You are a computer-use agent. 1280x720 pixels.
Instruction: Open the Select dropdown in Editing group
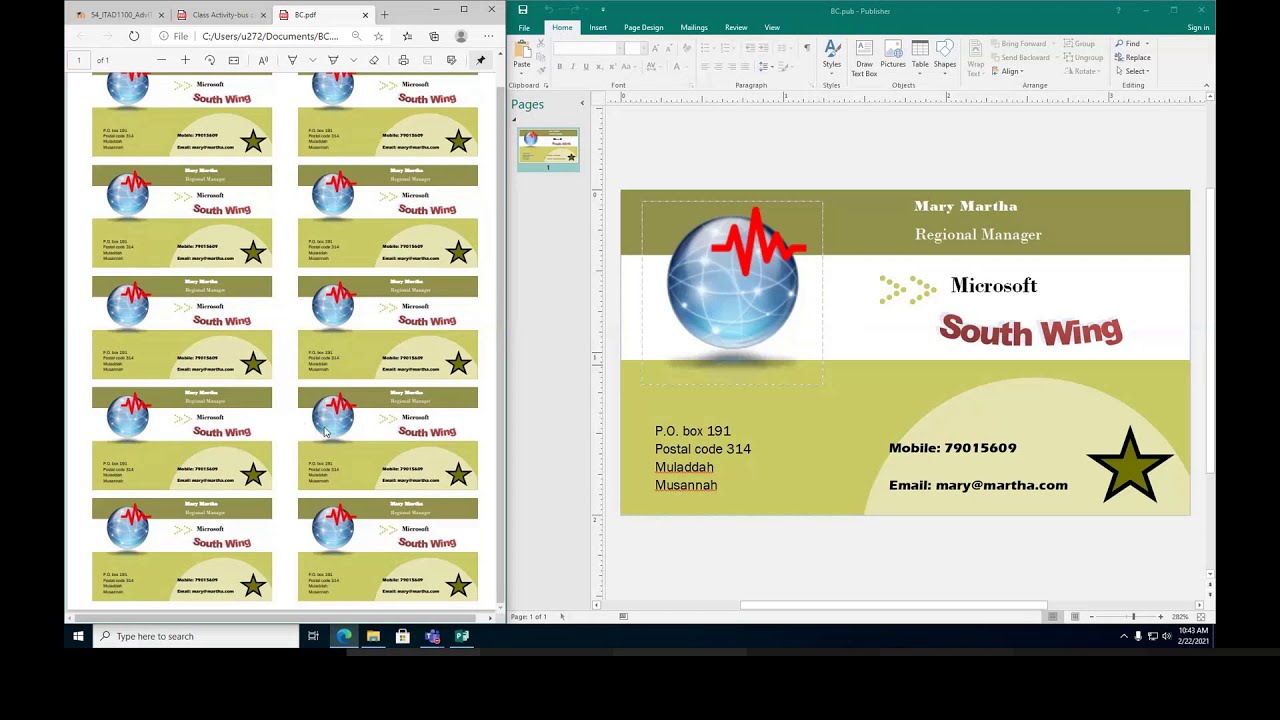[1133, 71]
